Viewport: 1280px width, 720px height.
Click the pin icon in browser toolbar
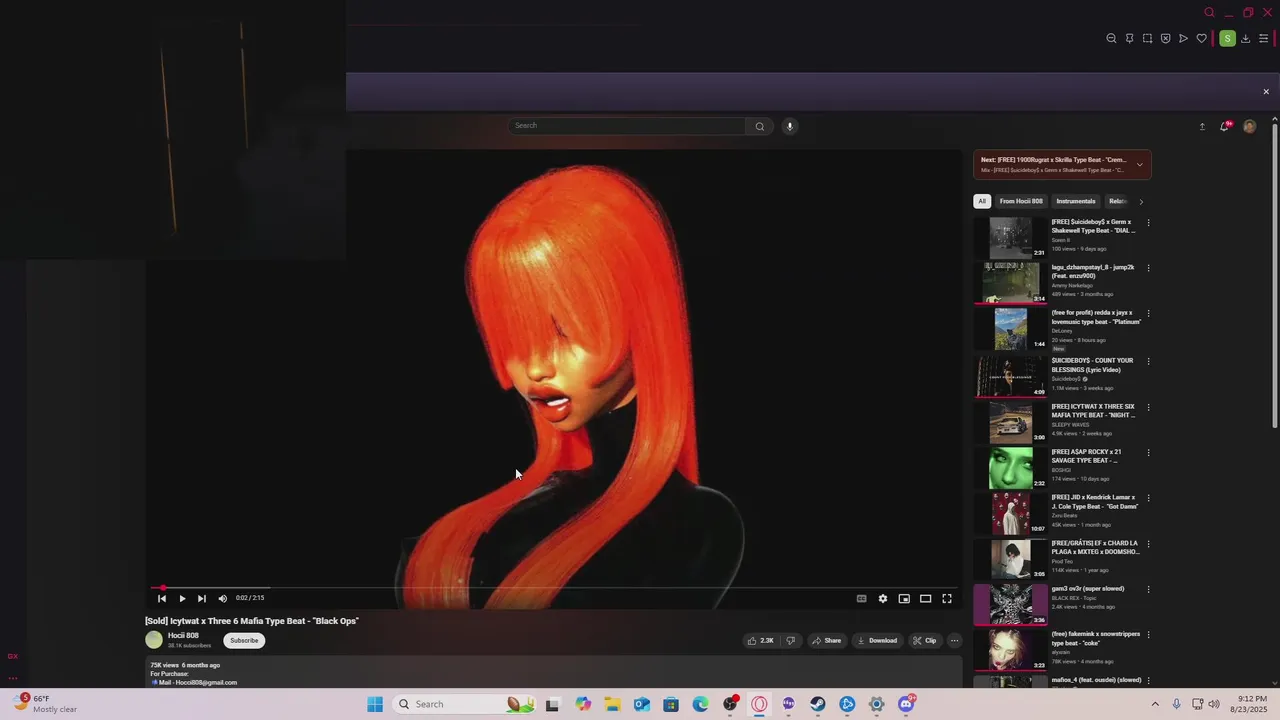point(1129,38)
